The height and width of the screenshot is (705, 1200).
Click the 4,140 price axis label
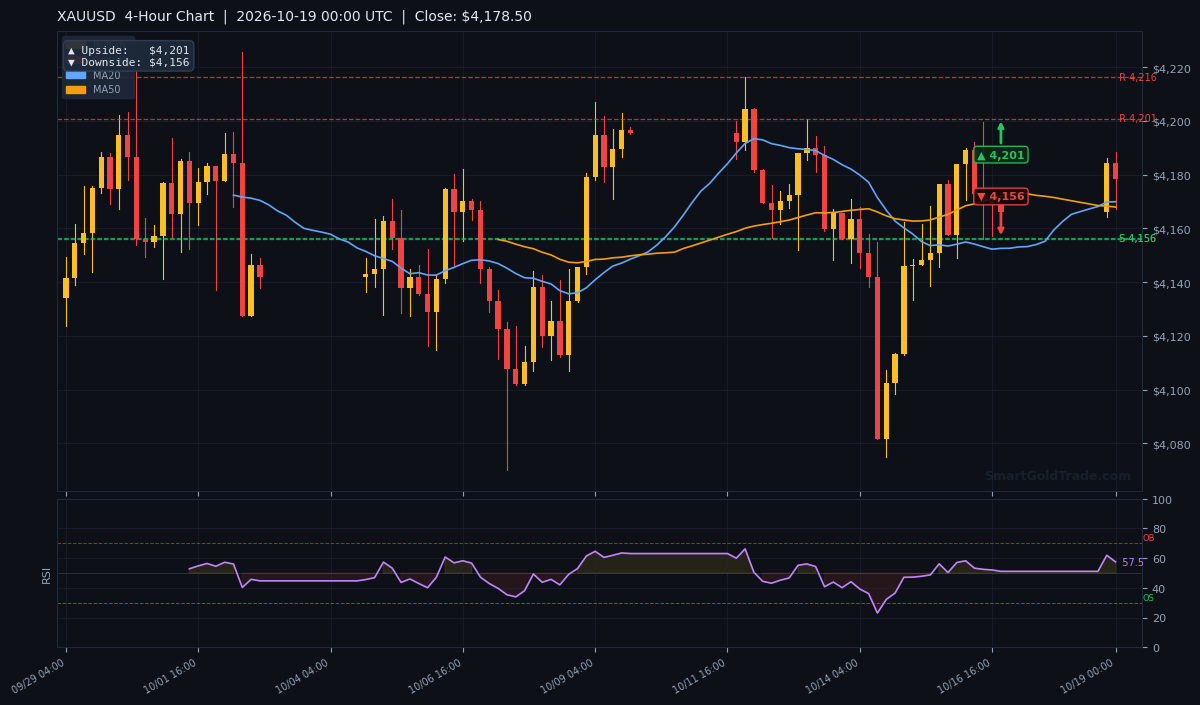pos(1171,284)
